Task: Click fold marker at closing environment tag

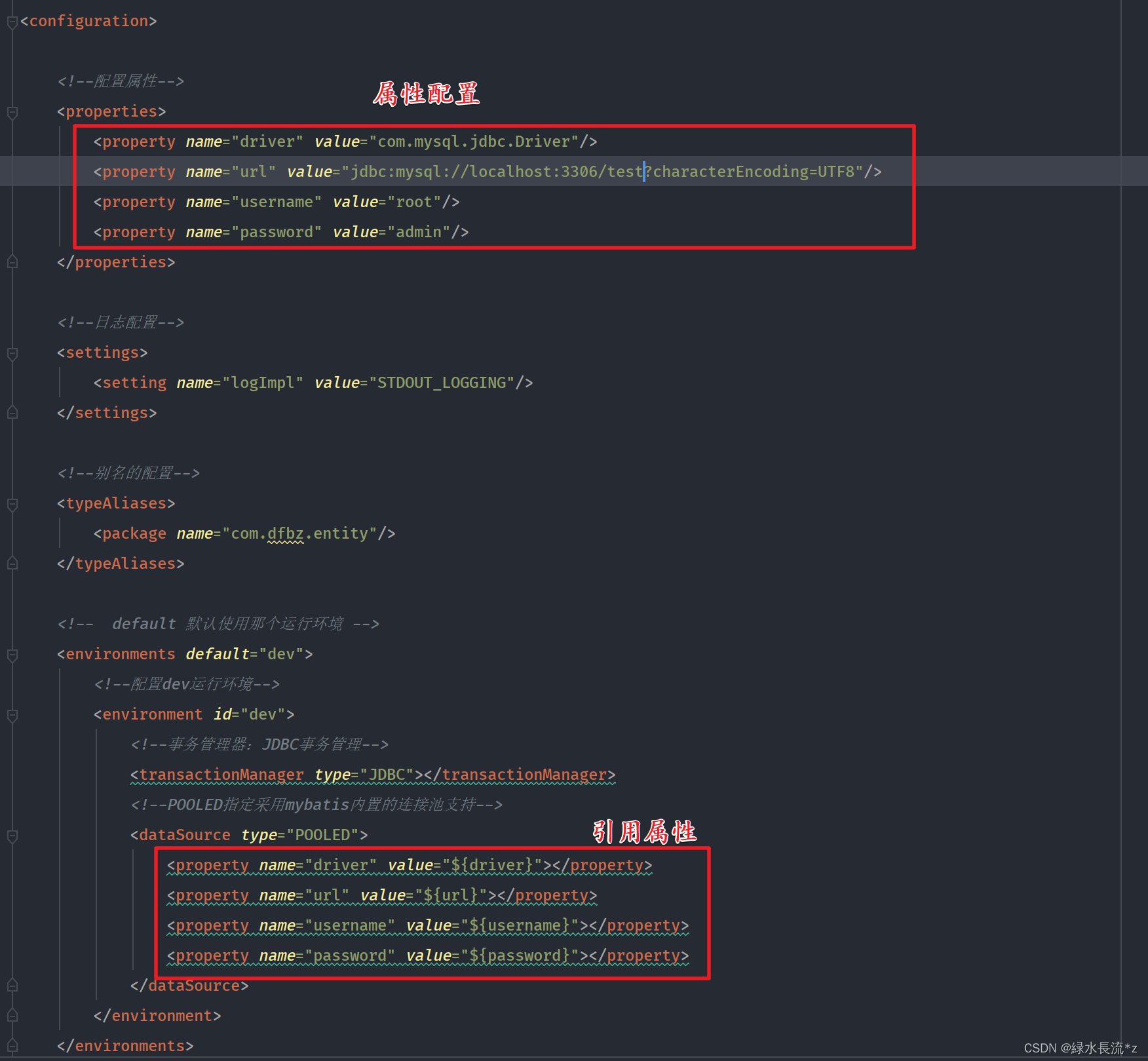Action: click(12, 1016)
